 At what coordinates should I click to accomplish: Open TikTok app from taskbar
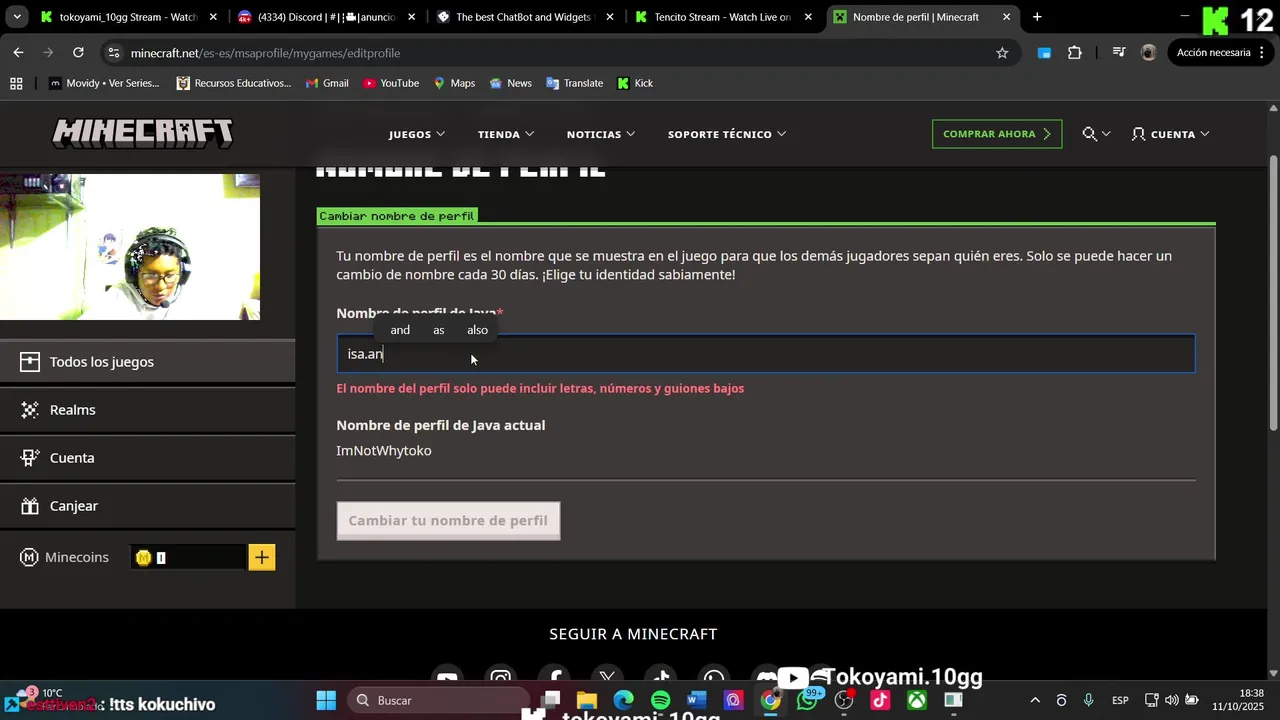(880, 700)
